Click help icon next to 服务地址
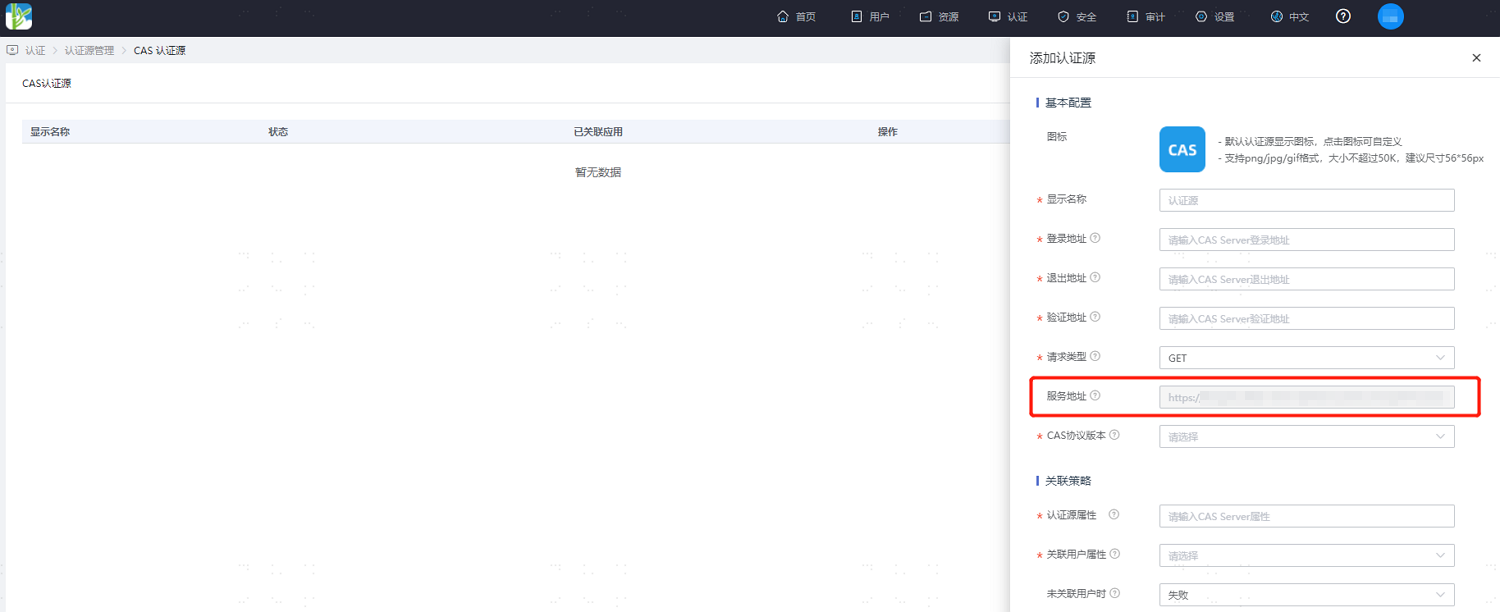 [1095, 396]
